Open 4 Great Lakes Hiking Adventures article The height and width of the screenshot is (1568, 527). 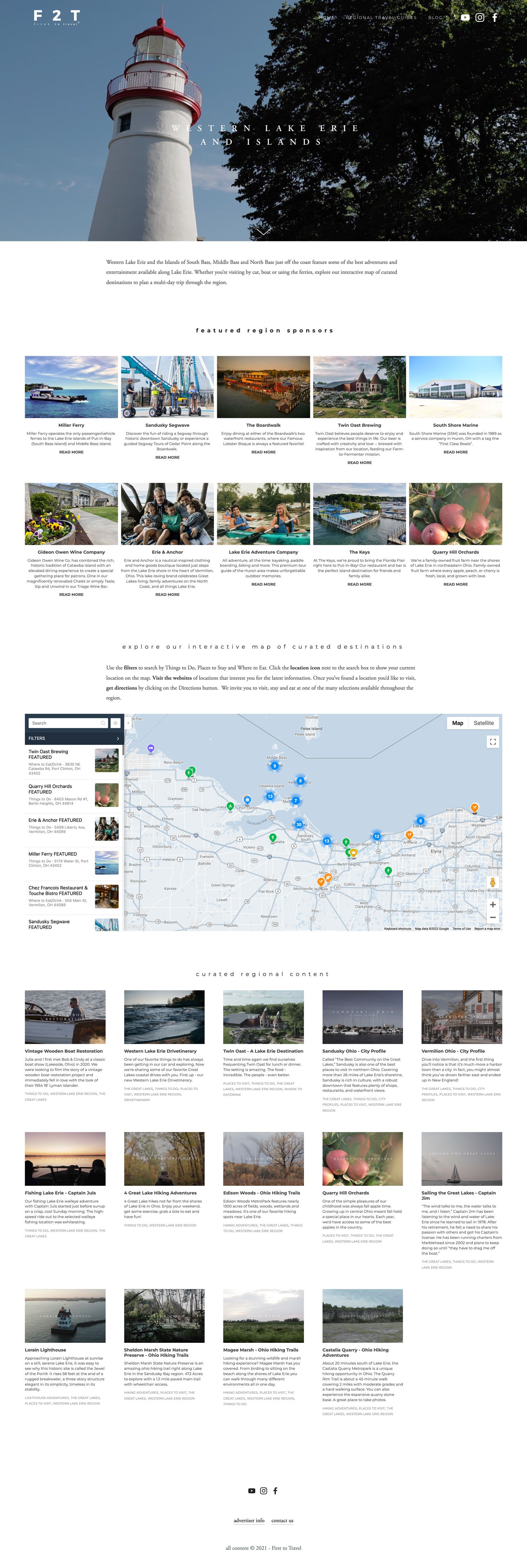pos(161,1193)
